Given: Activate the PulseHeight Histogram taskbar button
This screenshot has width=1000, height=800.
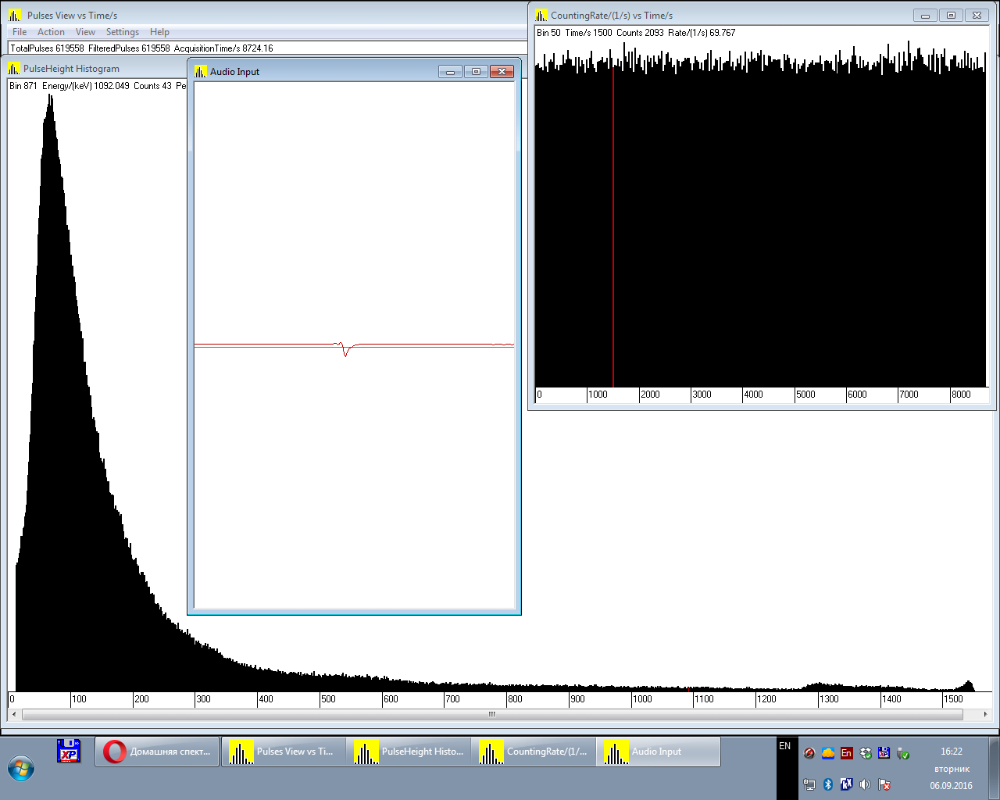Looking at the screenshot, I should click(x=408, y=752).
